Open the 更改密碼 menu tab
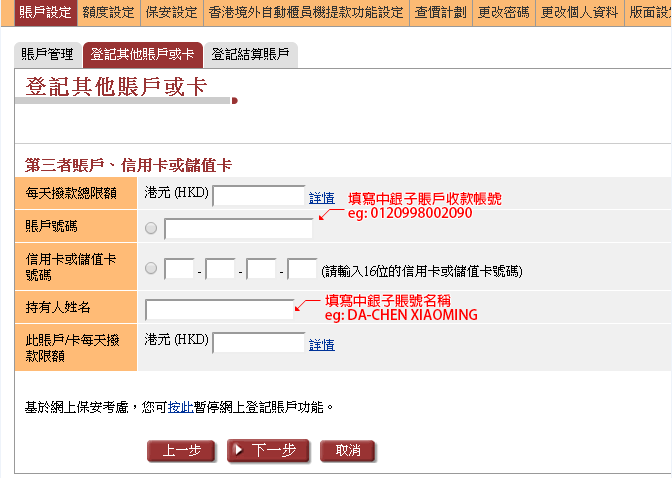Image resolution: width=672 pixels, height=478 pixels. tap(504, 12)
